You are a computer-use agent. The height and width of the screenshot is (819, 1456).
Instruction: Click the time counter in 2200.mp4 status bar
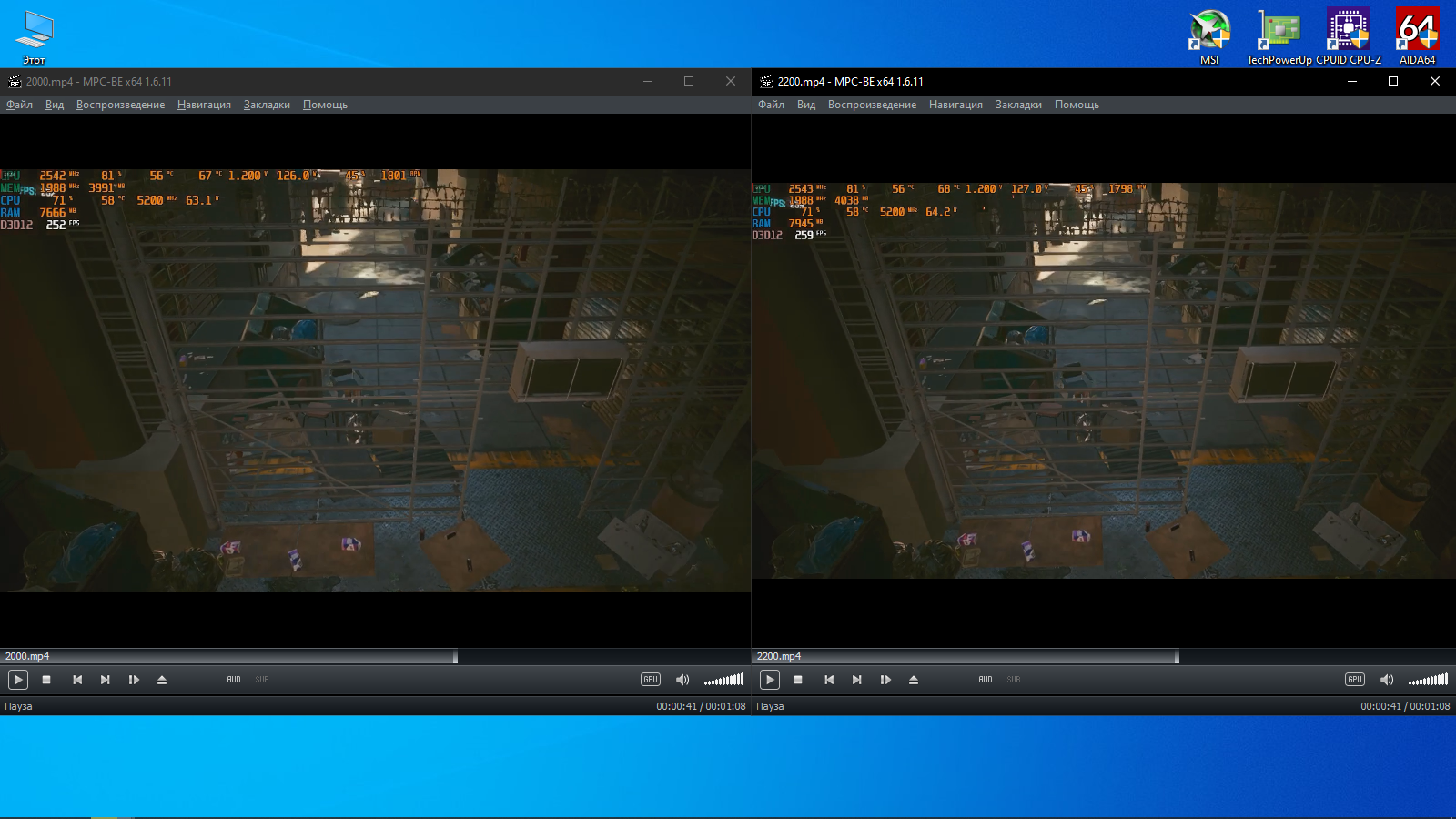pos(1405,706)
